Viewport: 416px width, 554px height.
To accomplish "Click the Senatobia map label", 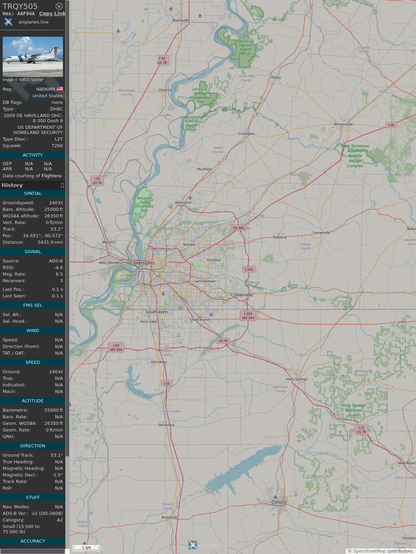I will tap(166, 425).
